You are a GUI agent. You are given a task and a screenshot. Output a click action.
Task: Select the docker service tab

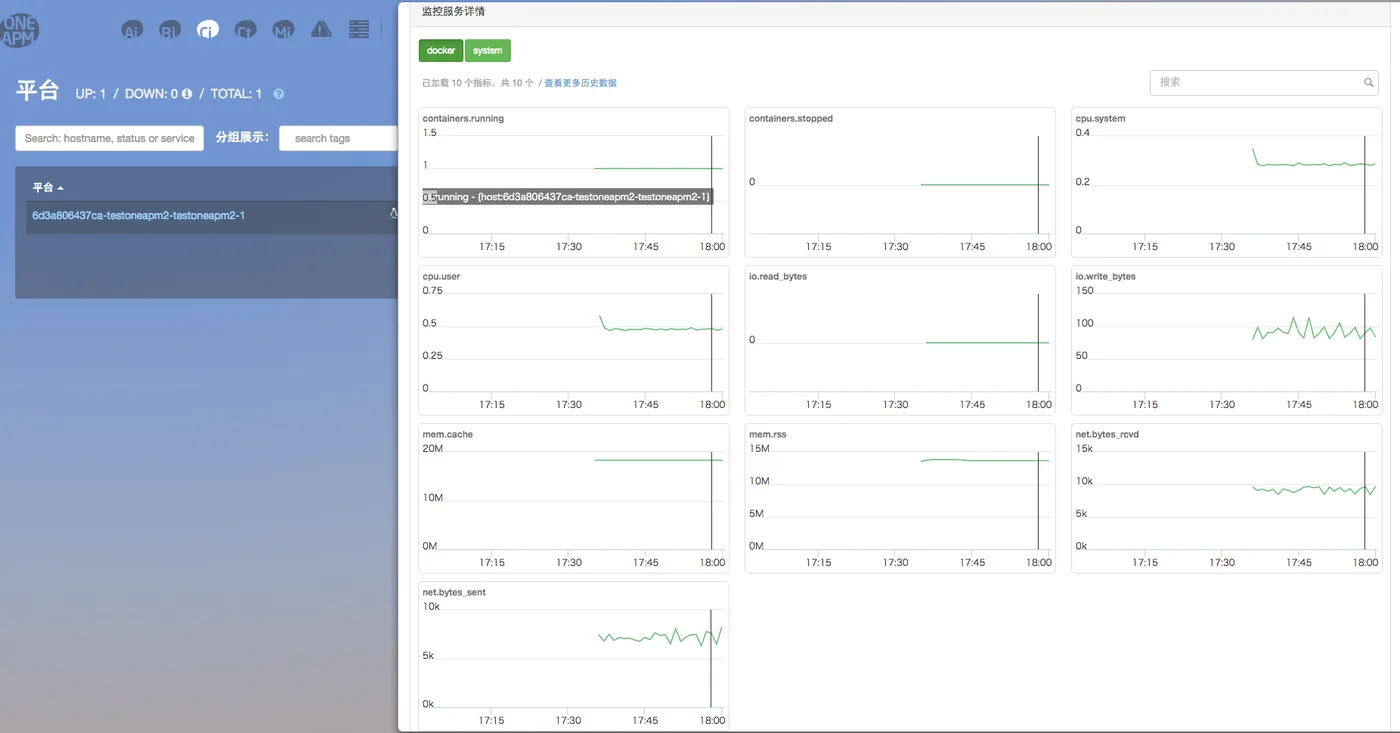click(x=441, y=50)
